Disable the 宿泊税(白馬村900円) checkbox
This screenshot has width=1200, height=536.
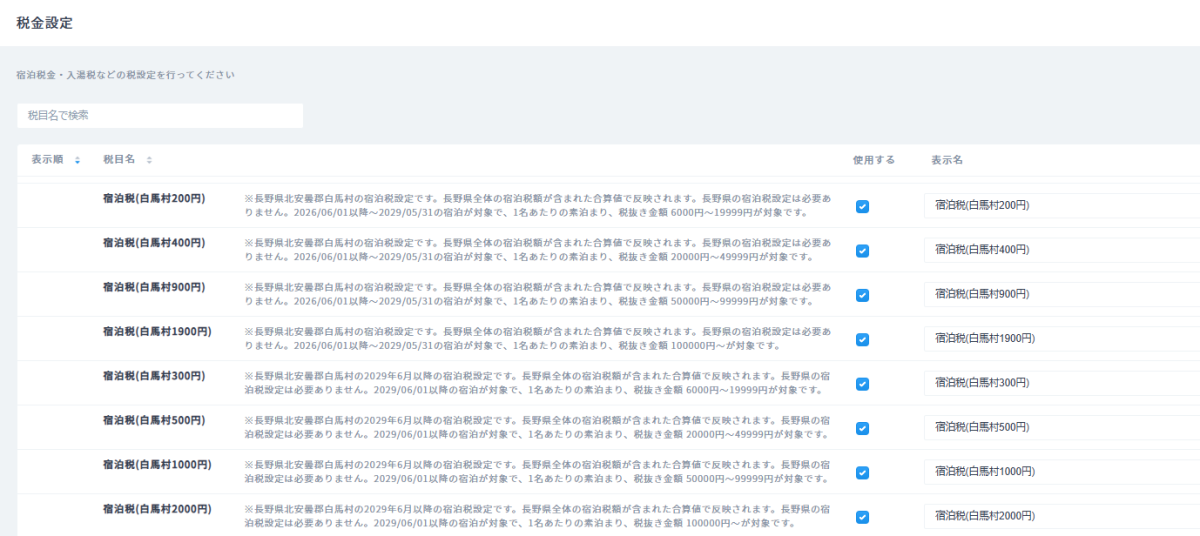(x=862, y=295)
